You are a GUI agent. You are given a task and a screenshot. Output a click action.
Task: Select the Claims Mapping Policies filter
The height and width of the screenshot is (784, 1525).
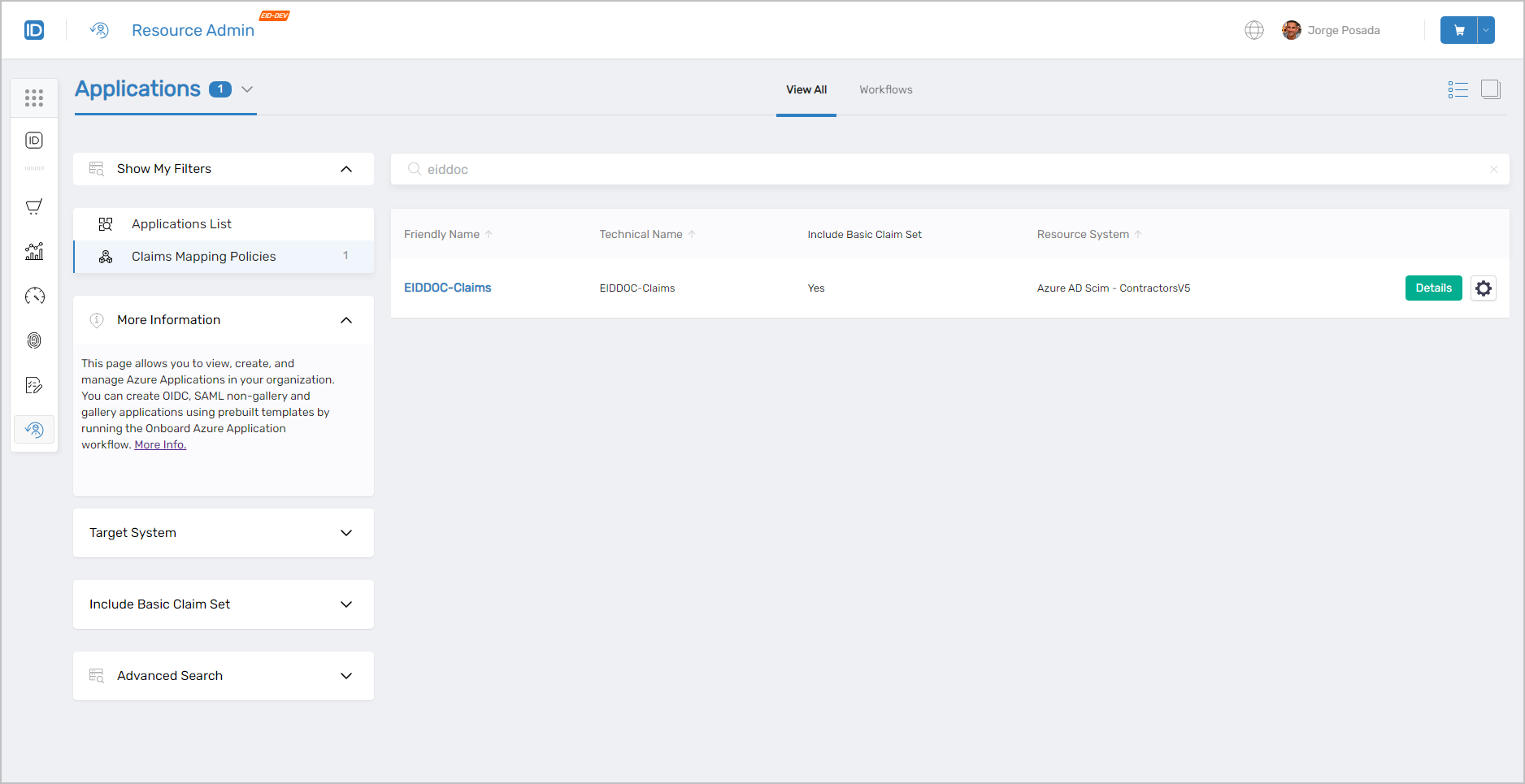[204, 256]
